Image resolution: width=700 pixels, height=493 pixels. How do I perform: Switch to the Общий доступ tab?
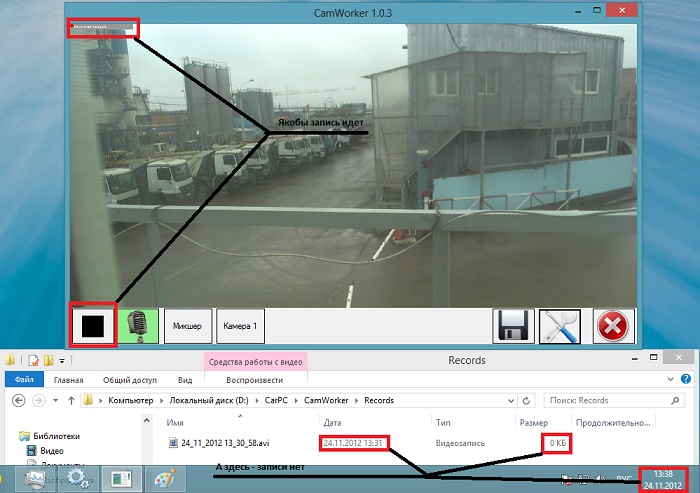click(x=130, y=380)
